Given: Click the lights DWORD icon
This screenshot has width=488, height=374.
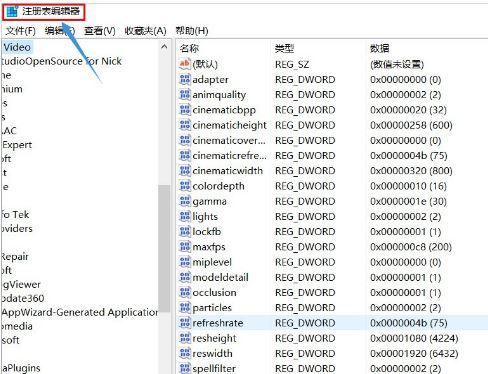Looking at the screenshot, I should click(185, 217).
